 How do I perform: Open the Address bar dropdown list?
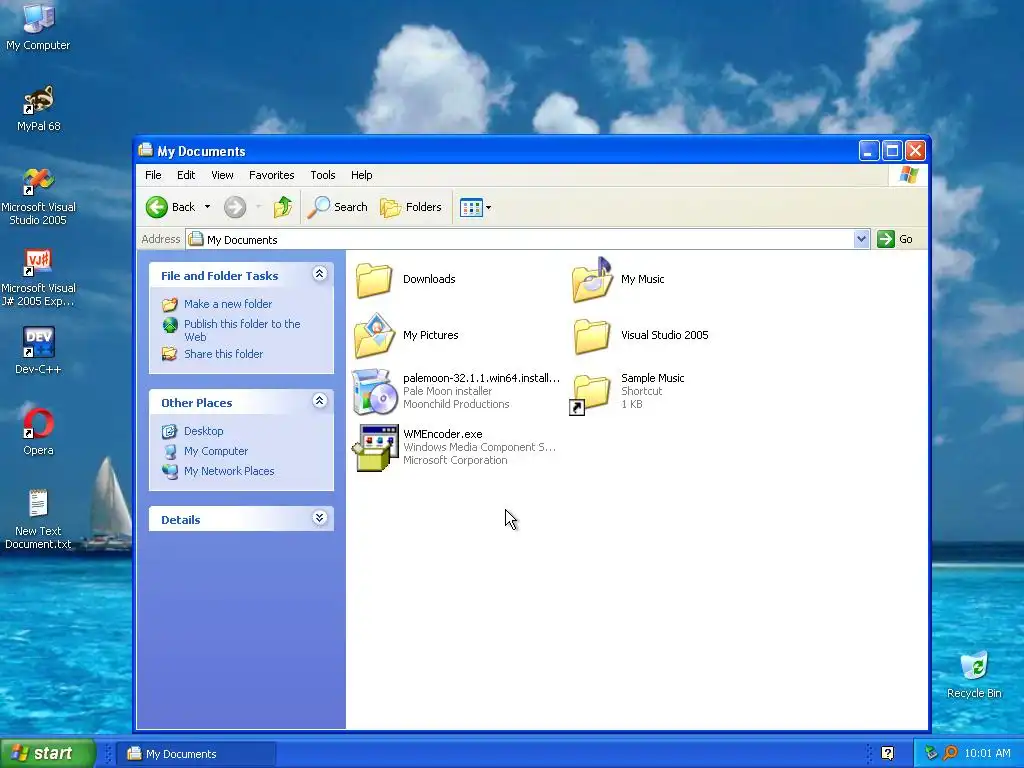861,239
